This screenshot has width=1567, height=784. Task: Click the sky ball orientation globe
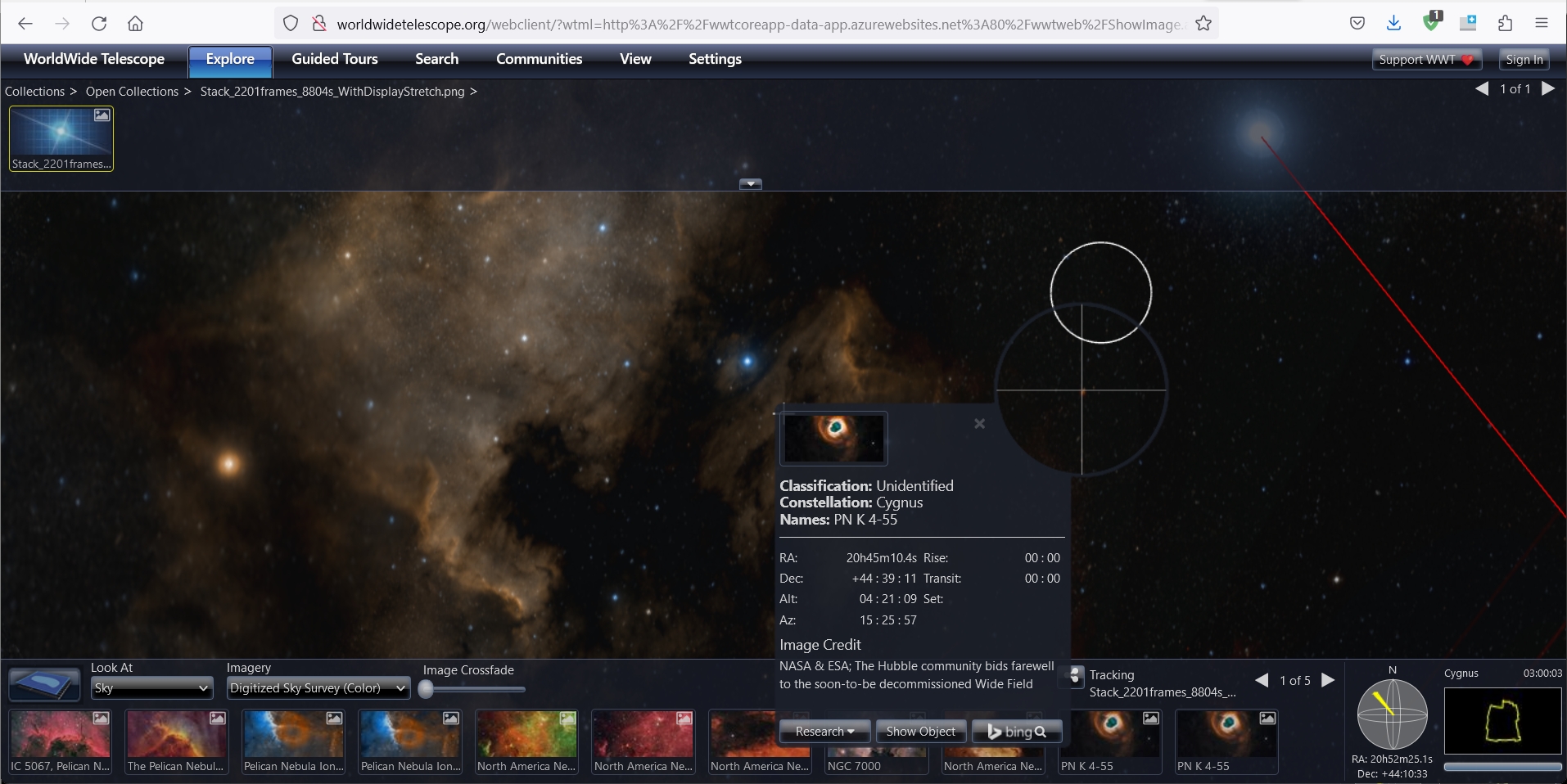[1392, 714]
